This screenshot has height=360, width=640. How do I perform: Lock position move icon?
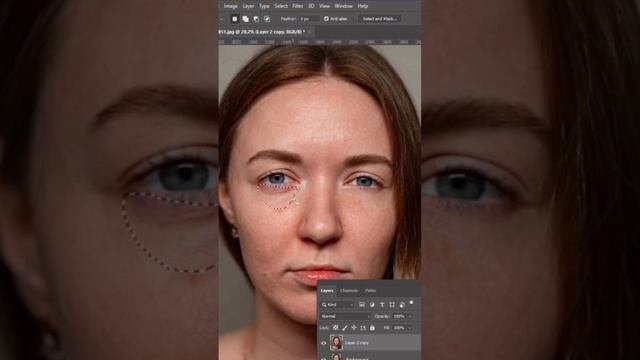pos(354,327)
